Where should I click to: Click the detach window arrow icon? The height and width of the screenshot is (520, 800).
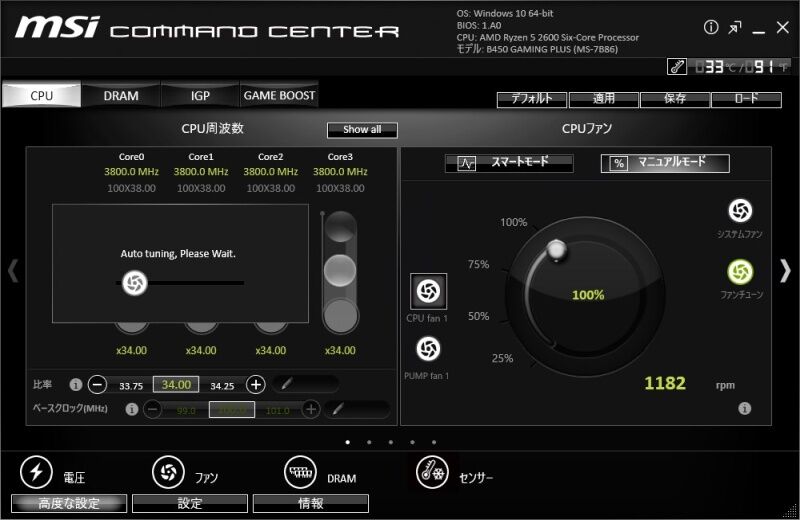pos(735,28)
